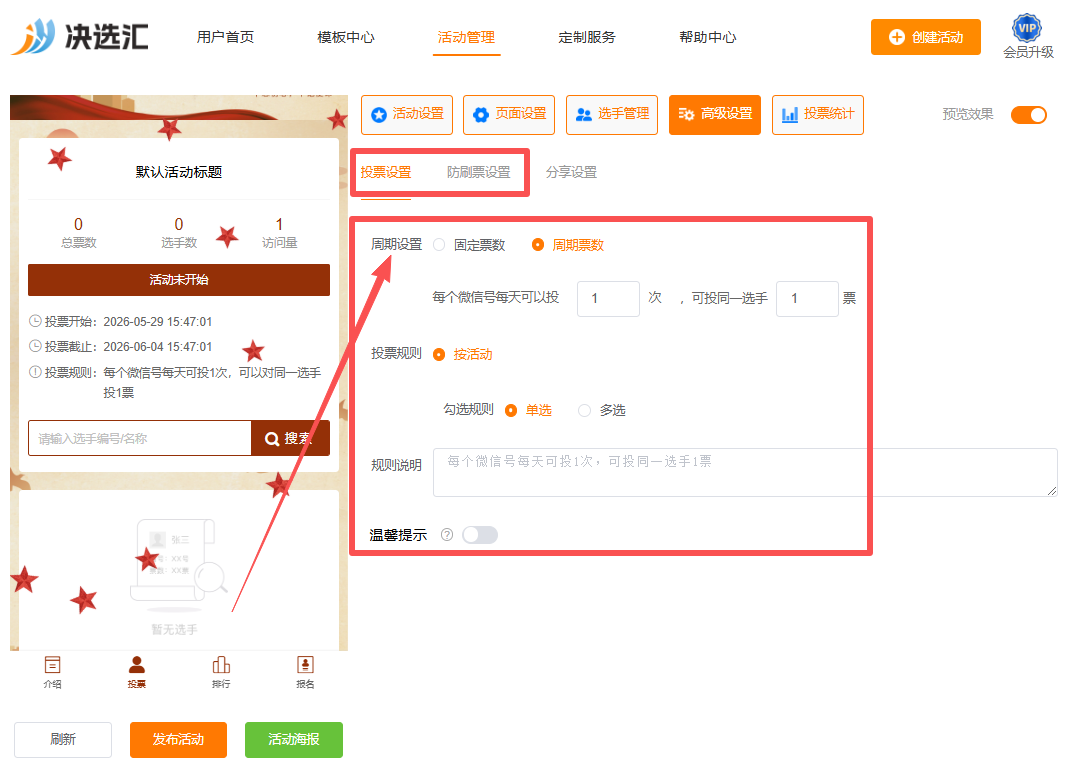Open the 页面设置 section button
This screenshot has width=1069, height=784.
pos(509,115)
